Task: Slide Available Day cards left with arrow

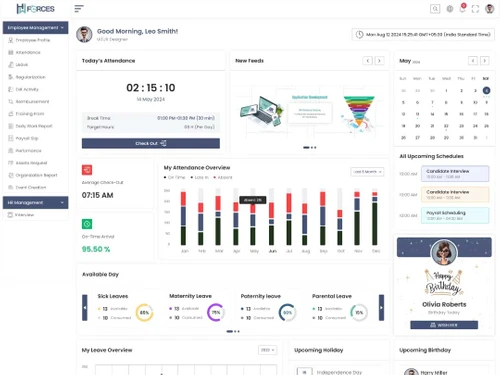Action: [85, 308]
